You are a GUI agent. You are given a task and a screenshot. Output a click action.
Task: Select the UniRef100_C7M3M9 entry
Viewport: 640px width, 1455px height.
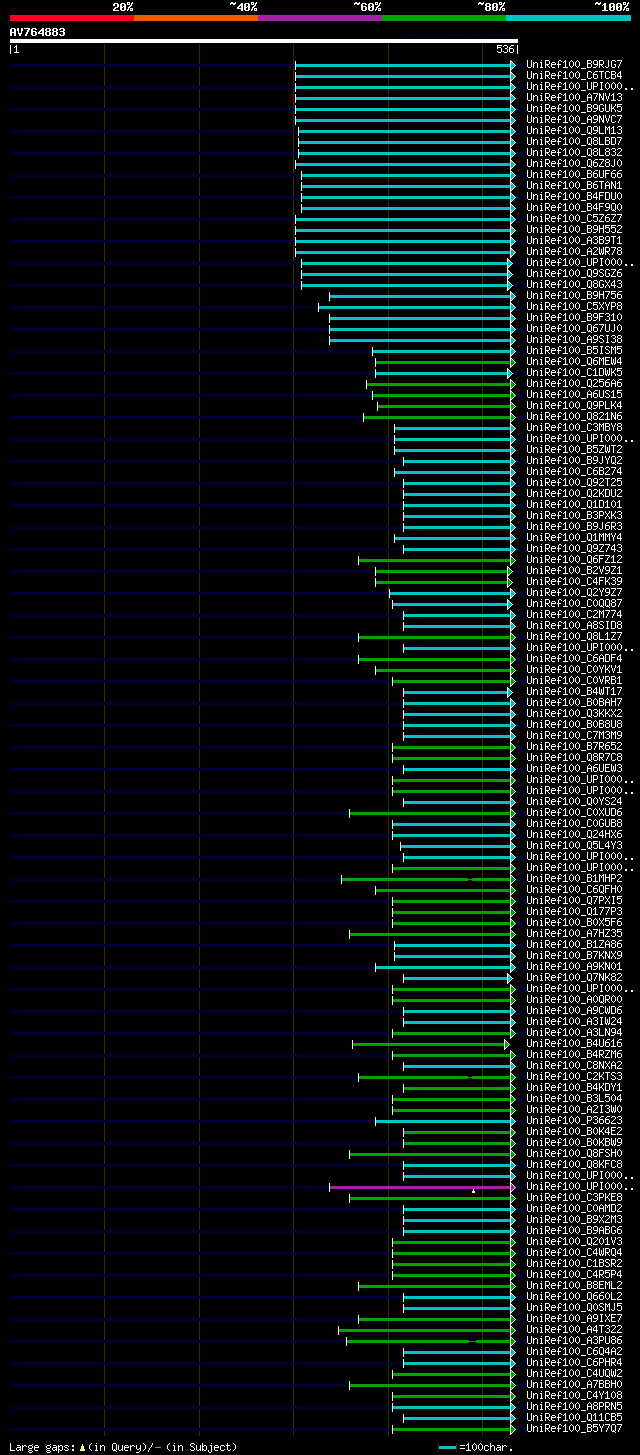(x=574, y=735)
